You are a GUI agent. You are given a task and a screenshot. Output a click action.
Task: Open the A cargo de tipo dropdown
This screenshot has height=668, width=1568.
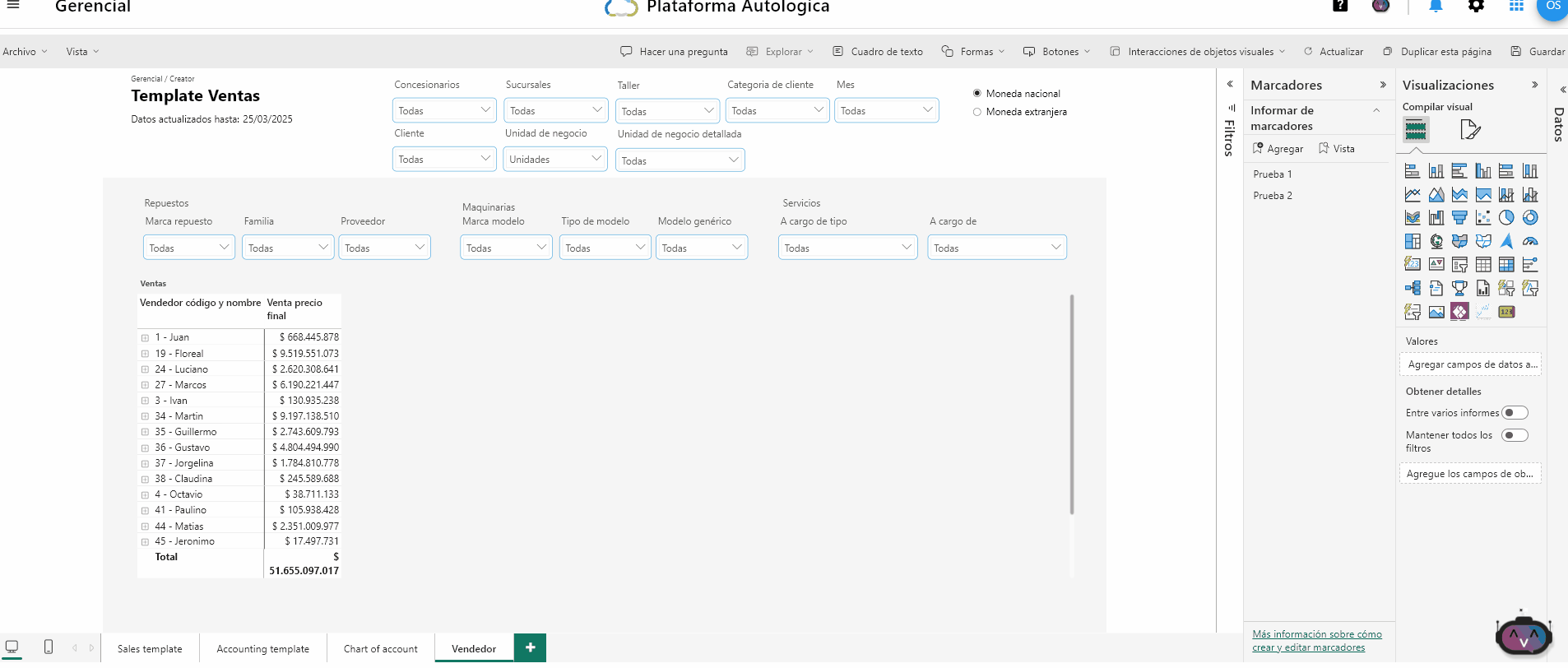(x=848, y=248)
